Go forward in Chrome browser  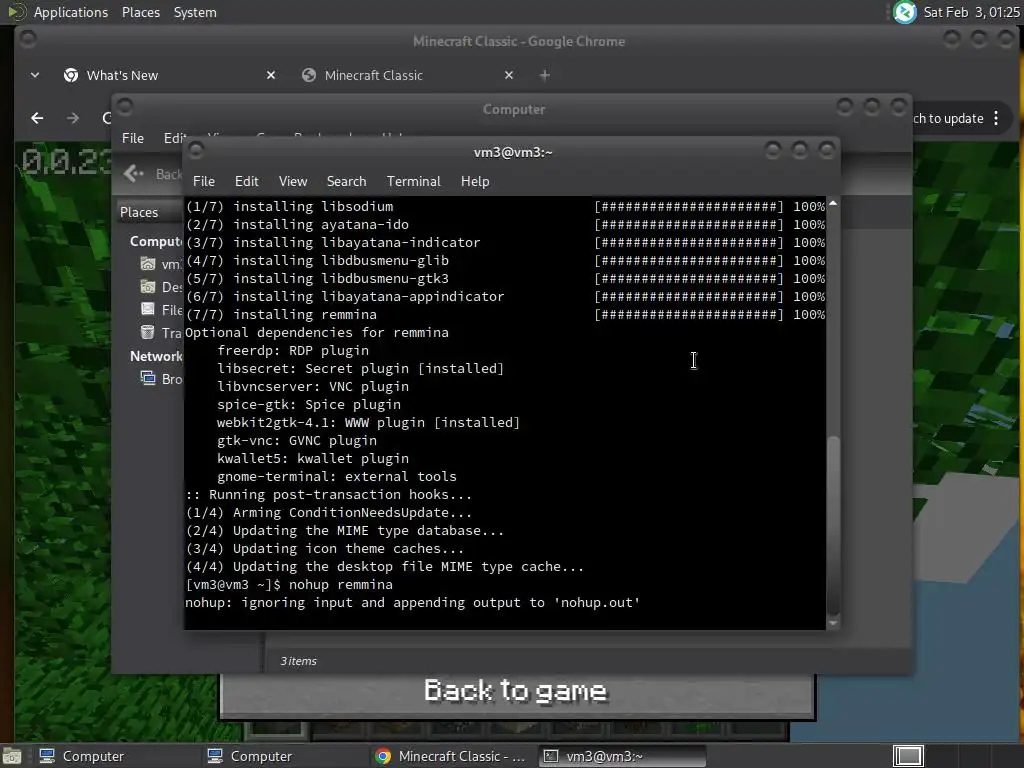tap(73, 118)
